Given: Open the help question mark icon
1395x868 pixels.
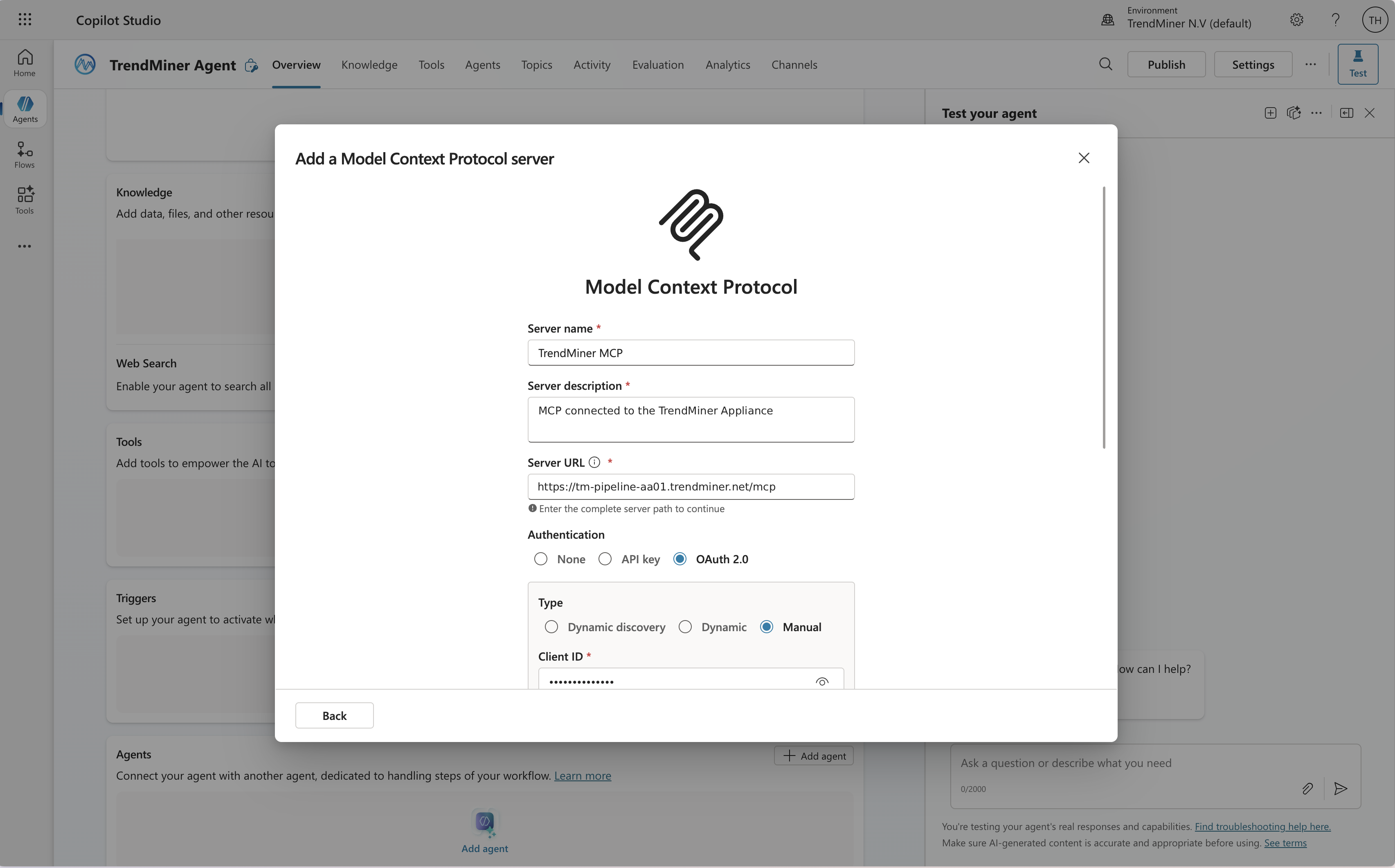Looking at the screenshot, I should pyautogui.click(x=1335, y=20).
